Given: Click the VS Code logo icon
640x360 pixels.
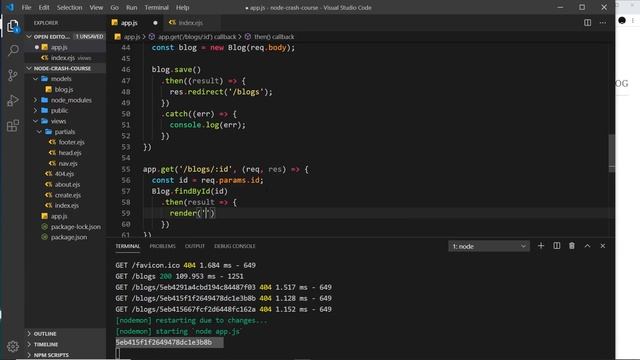Looking at the screenshot, I should (10, 7).
